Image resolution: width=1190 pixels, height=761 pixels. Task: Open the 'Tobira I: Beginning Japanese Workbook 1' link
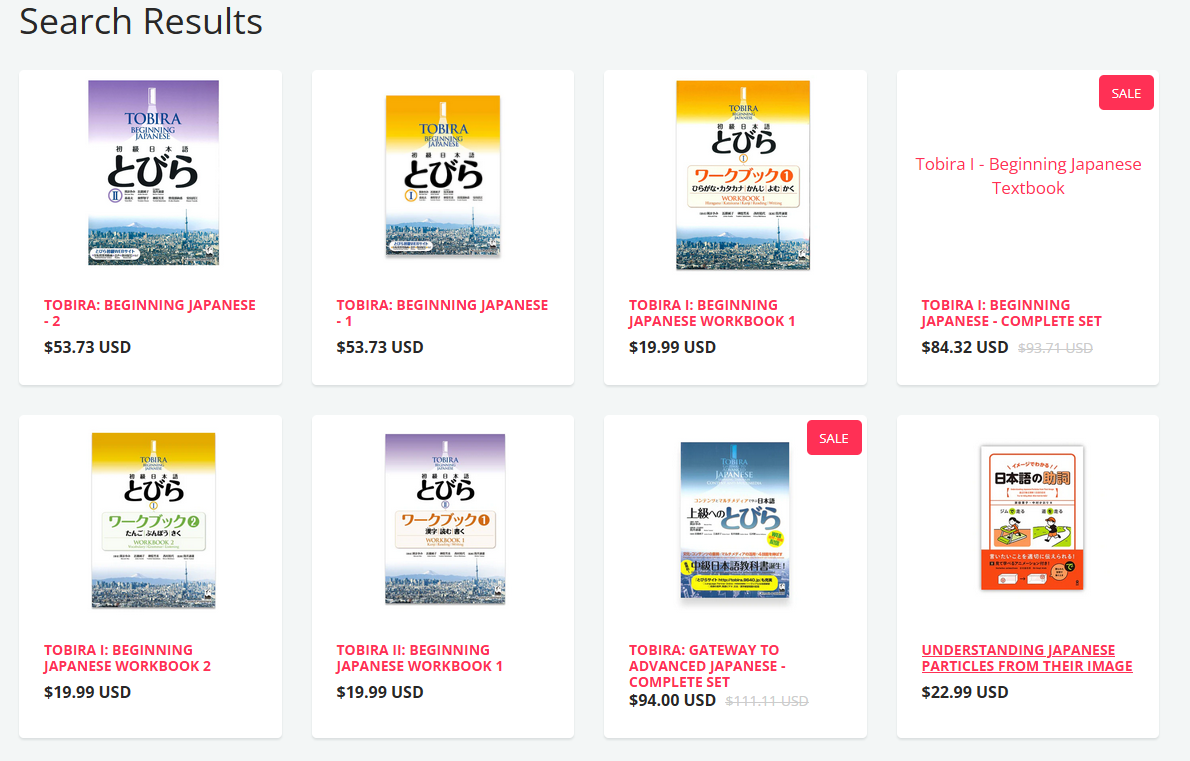point(712,313)
